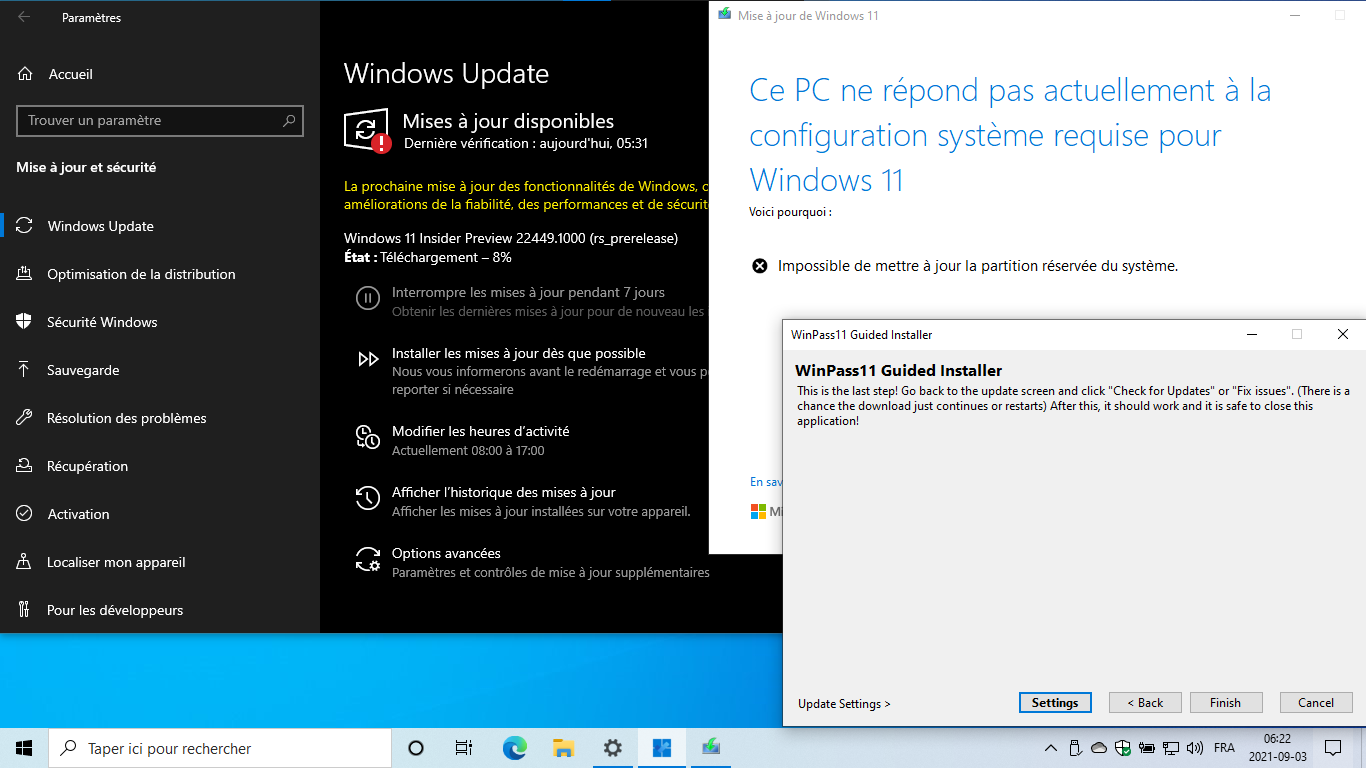
Task: Click the Pour les développeurs icon
Action: point(25,610)
